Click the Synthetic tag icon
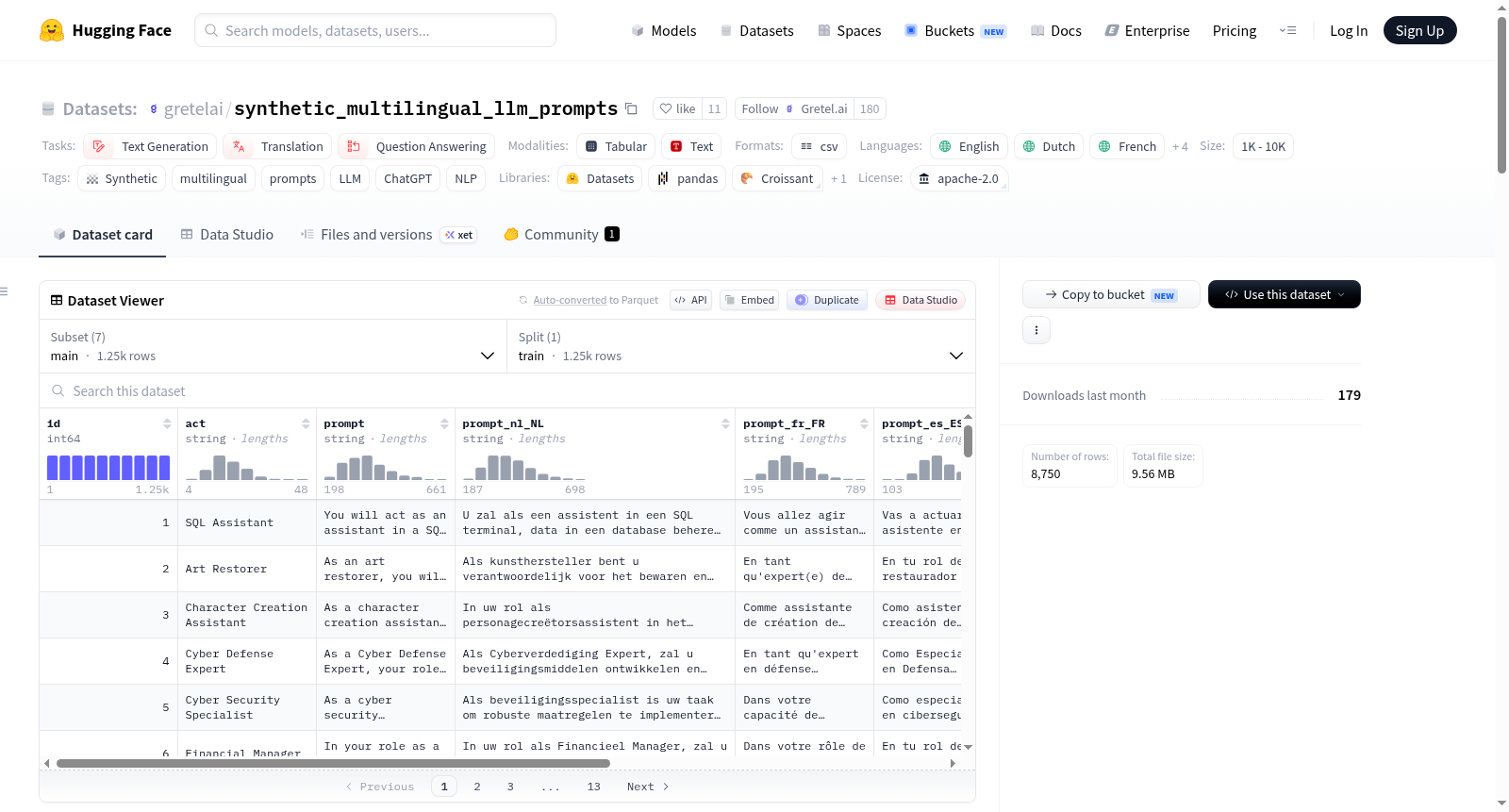Viewport: 1509px width, 812px height. click(92, 179)
